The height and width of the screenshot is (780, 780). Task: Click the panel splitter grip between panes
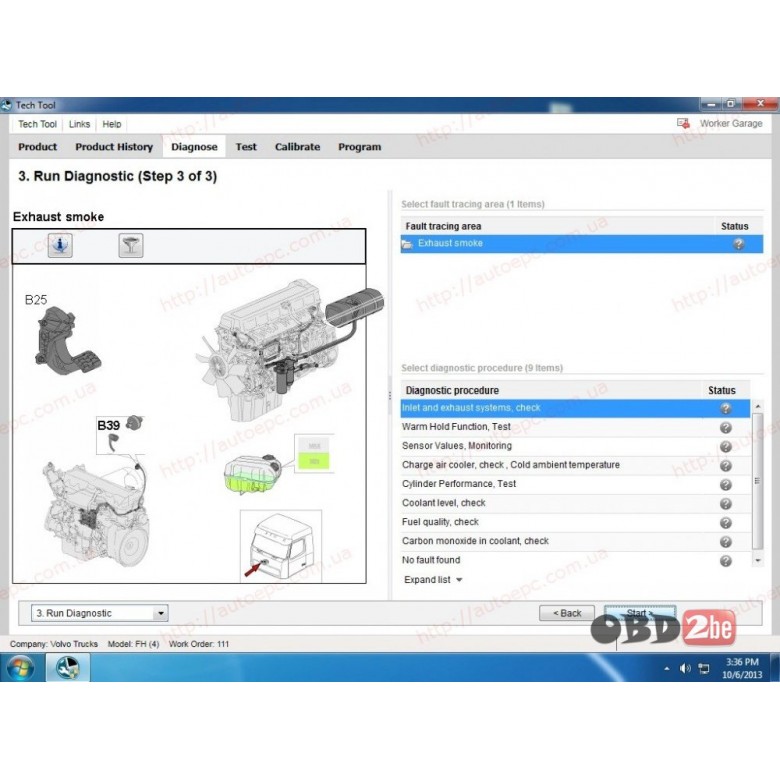[390, 396]
